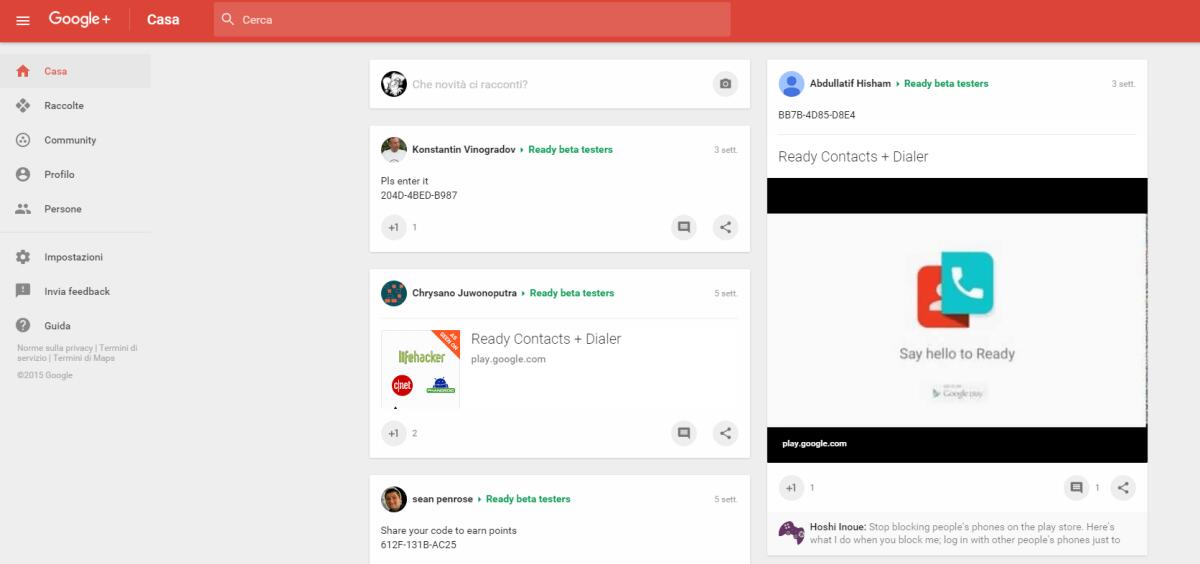Click your avatar in the compose box

click(394, 84)
